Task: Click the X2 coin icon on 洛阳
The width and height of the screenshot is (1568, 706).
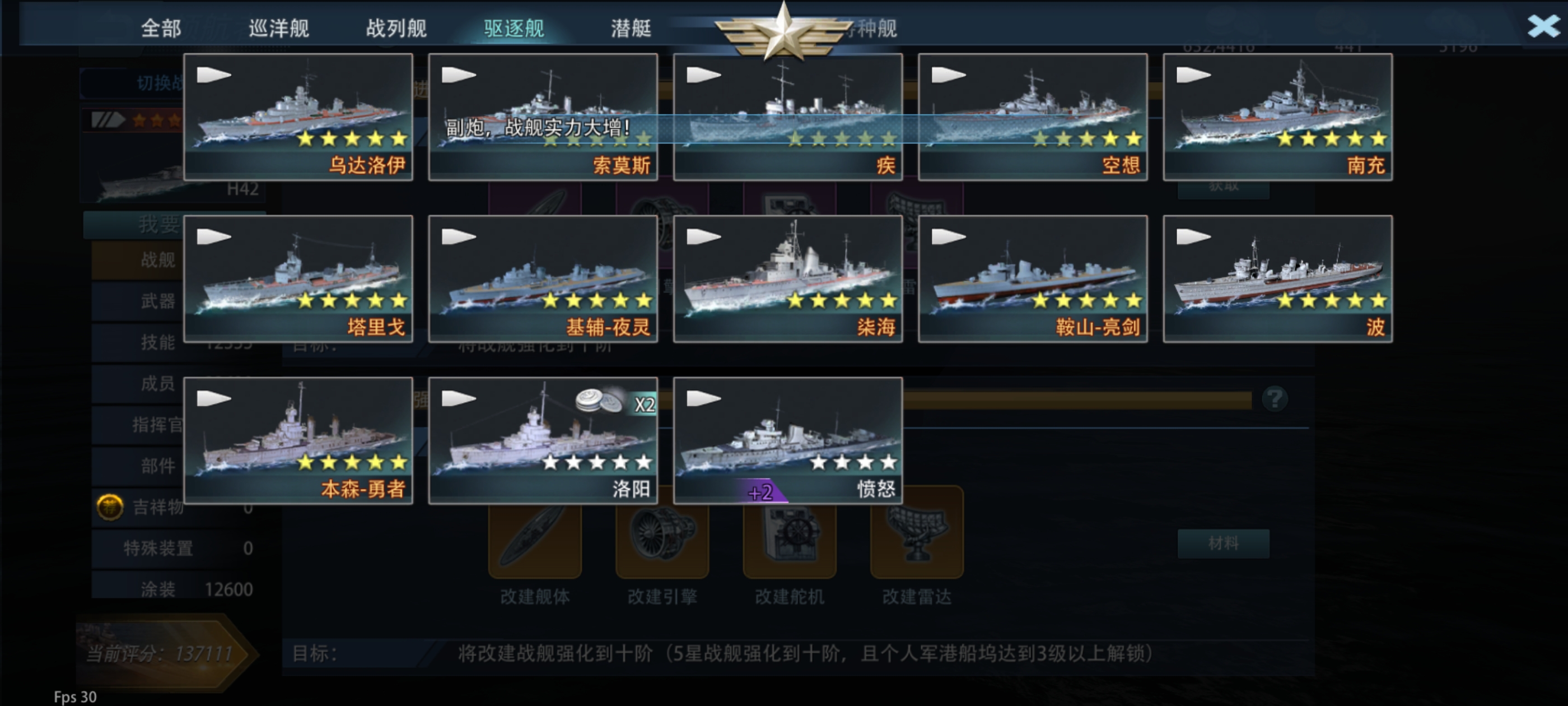Action: pos(615,402)
